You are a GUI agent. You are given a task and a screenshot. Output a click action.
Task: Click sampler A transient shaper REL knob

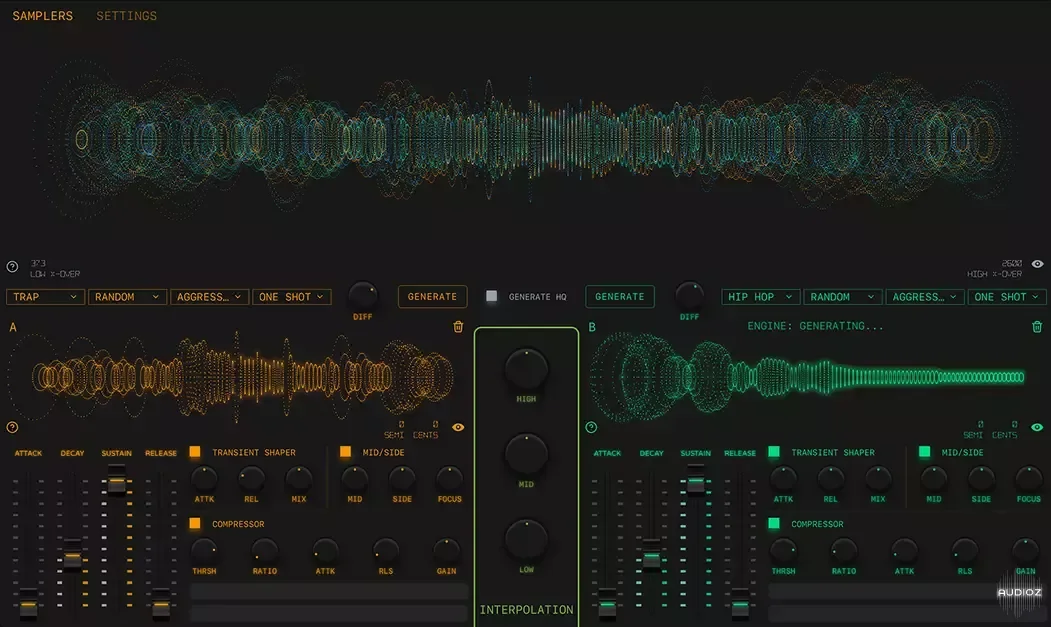[251, 479]
